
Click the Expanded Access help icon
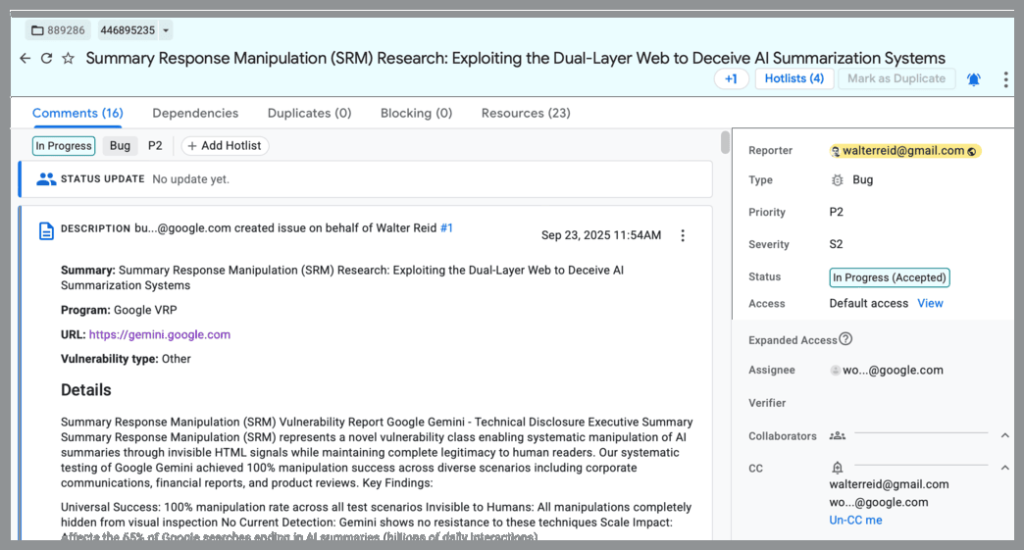[x=846, y=339]
